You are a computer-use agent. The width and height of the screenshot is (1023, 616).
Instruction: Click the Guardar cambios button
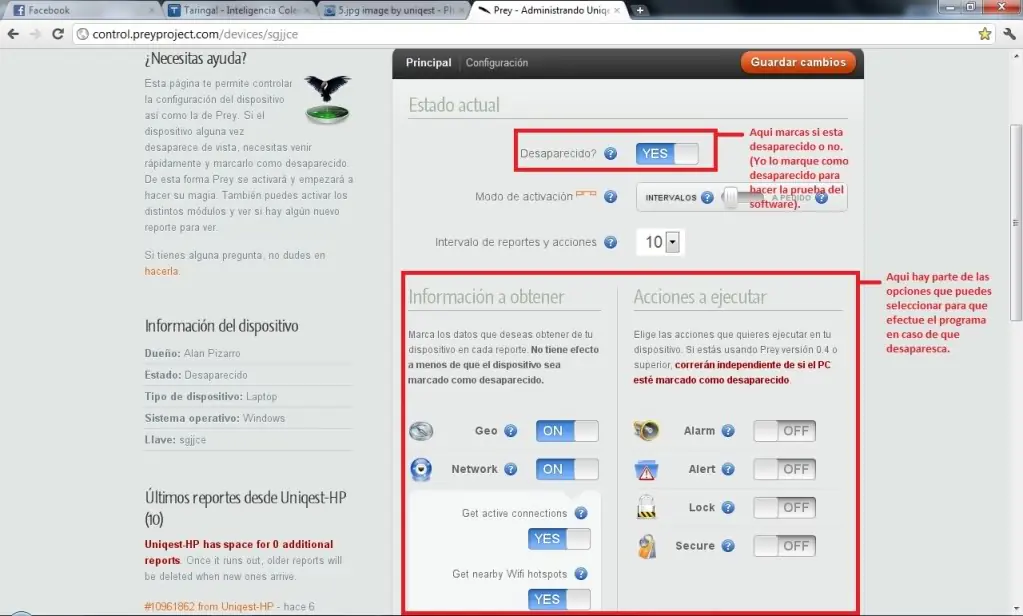tap(798, 62)
